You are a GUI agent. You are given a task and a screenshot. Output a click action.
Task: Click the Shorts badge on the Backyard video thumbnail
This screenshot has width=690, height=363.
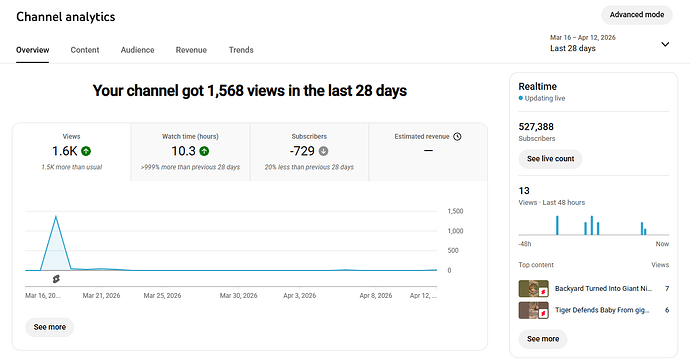[x=543, y=292]
